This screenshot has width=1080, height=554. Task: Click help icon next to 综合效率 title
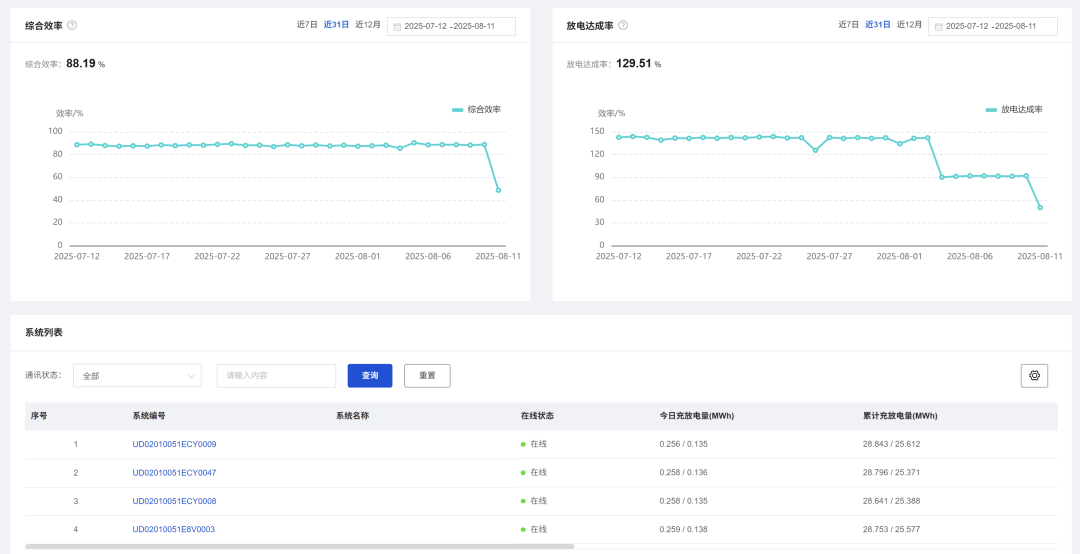72,26
